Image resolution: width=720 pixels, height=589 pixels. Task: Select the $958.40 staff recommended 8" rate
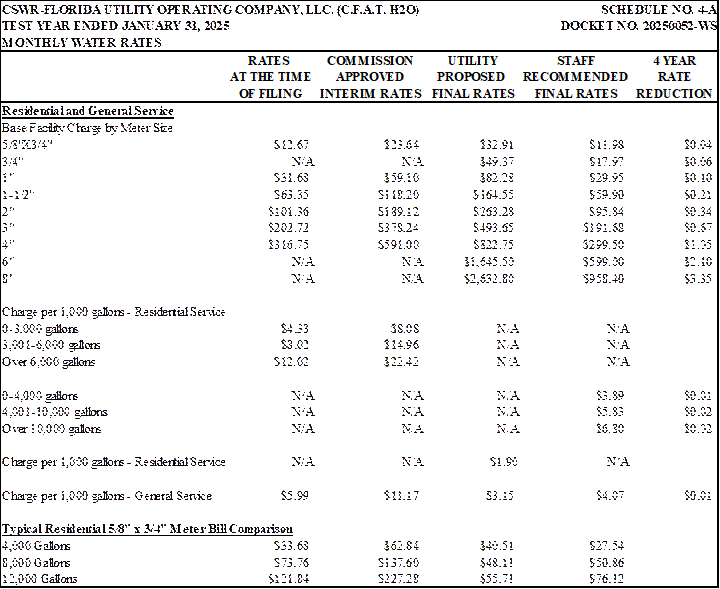point(603,279)
